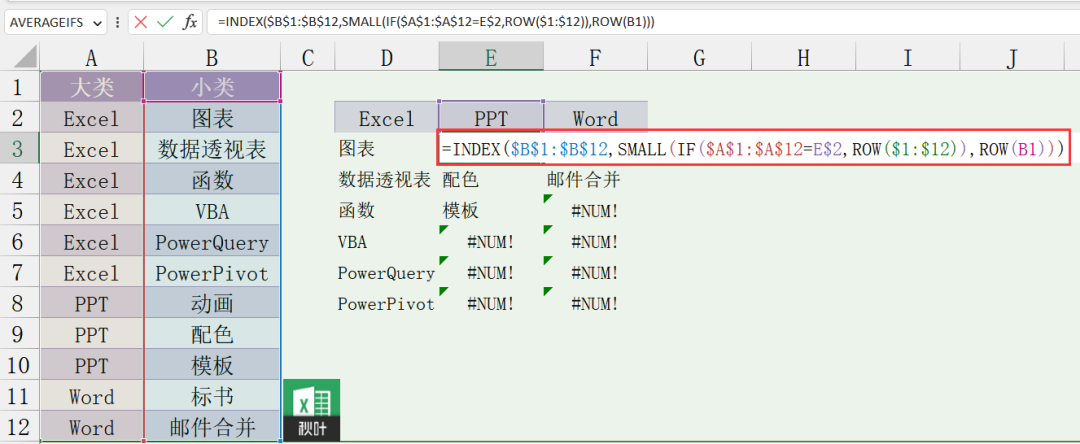The height and width of the screenshot is (444, 1080).
Task: Select row 12 header
Action: [x=20, y=427]
